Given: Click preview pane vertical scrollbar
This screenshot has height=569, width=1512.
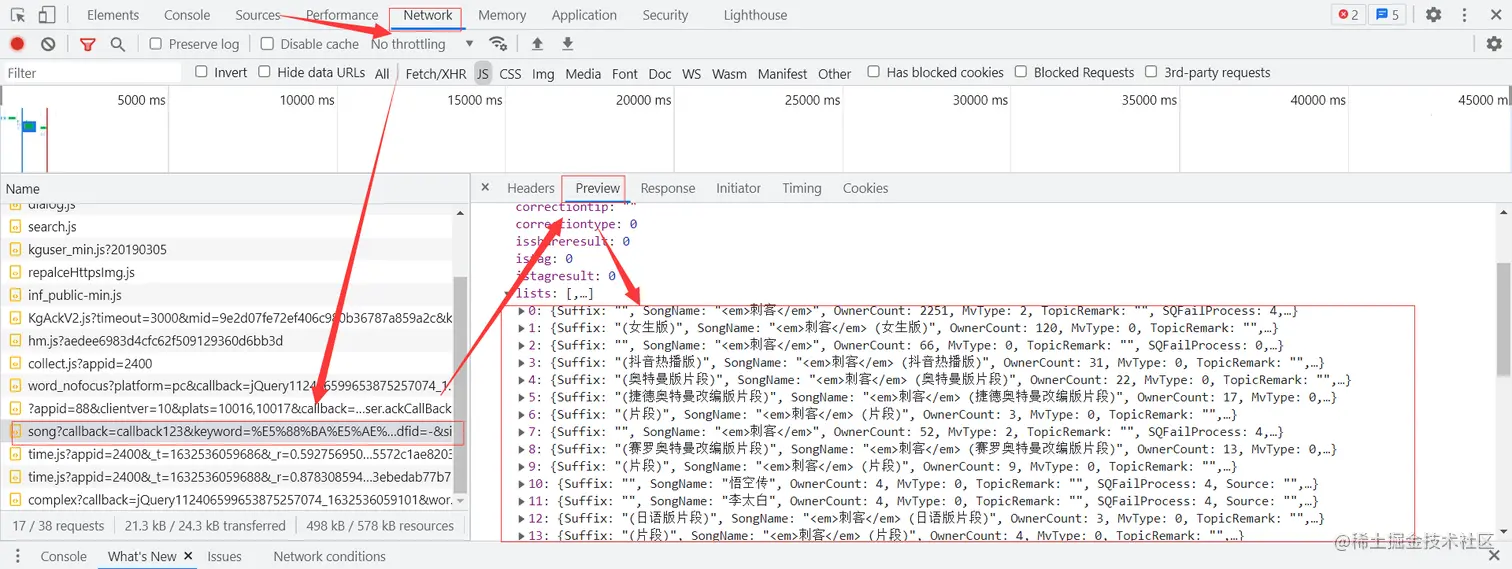Looking at the screenshot, I should click(x=1503, y=320).
